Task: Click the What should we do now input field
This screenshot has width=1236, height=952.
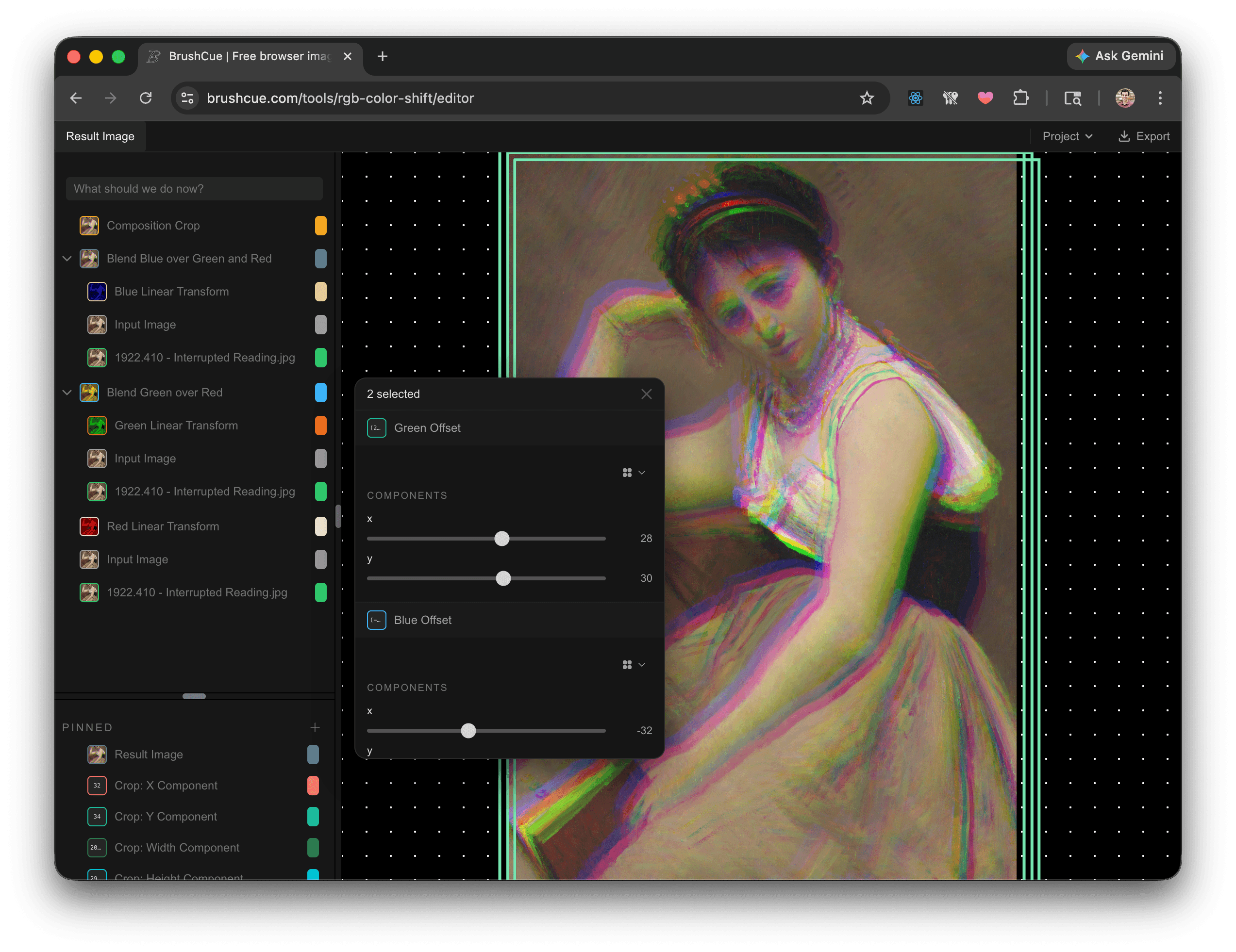Action: tap(194, 188)
